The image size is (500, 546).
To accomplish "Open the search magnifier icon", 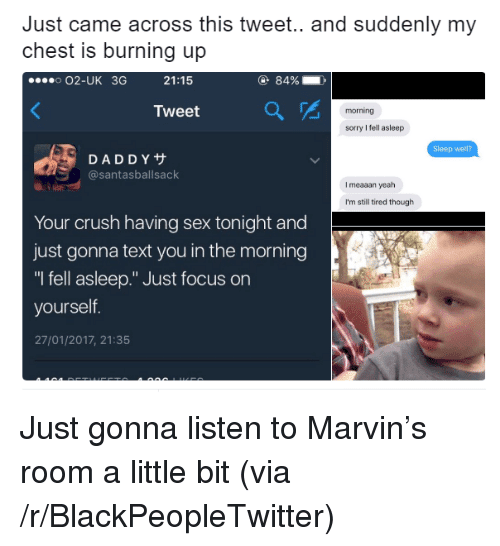I will point(274,111).
